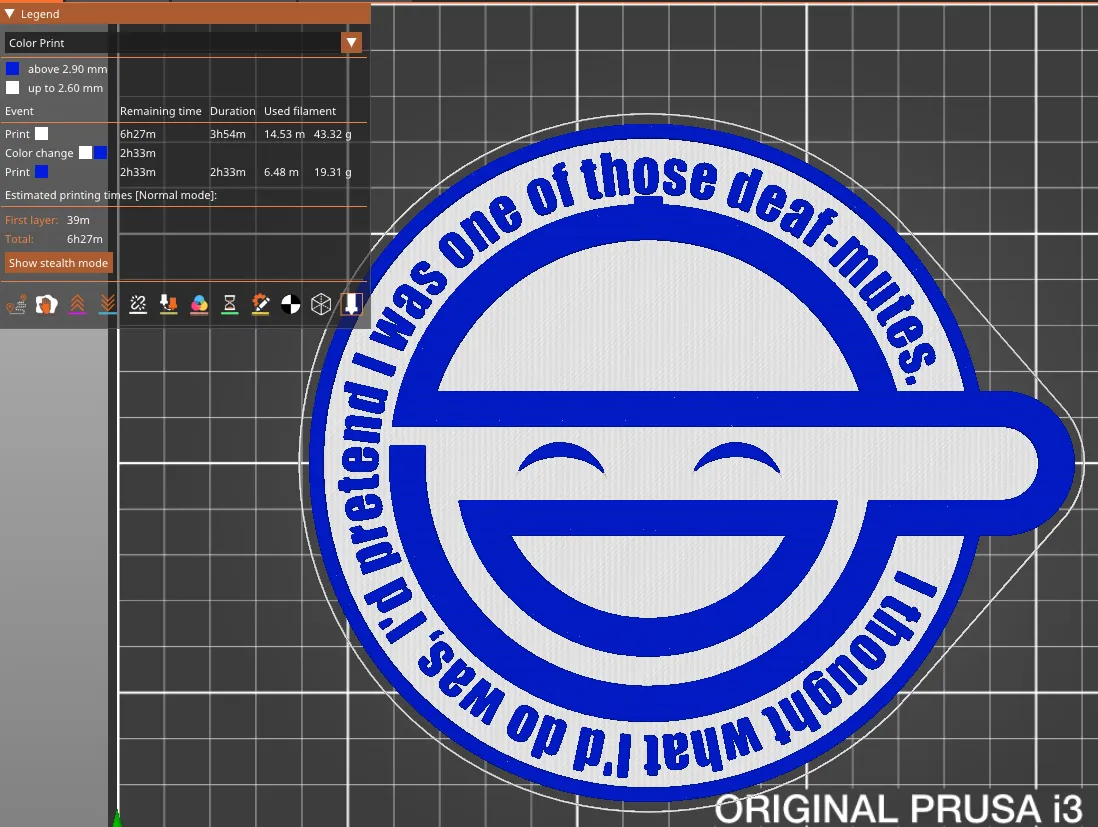Click the Show stealth mode button

pyautogui.click(x=58, y=263)
